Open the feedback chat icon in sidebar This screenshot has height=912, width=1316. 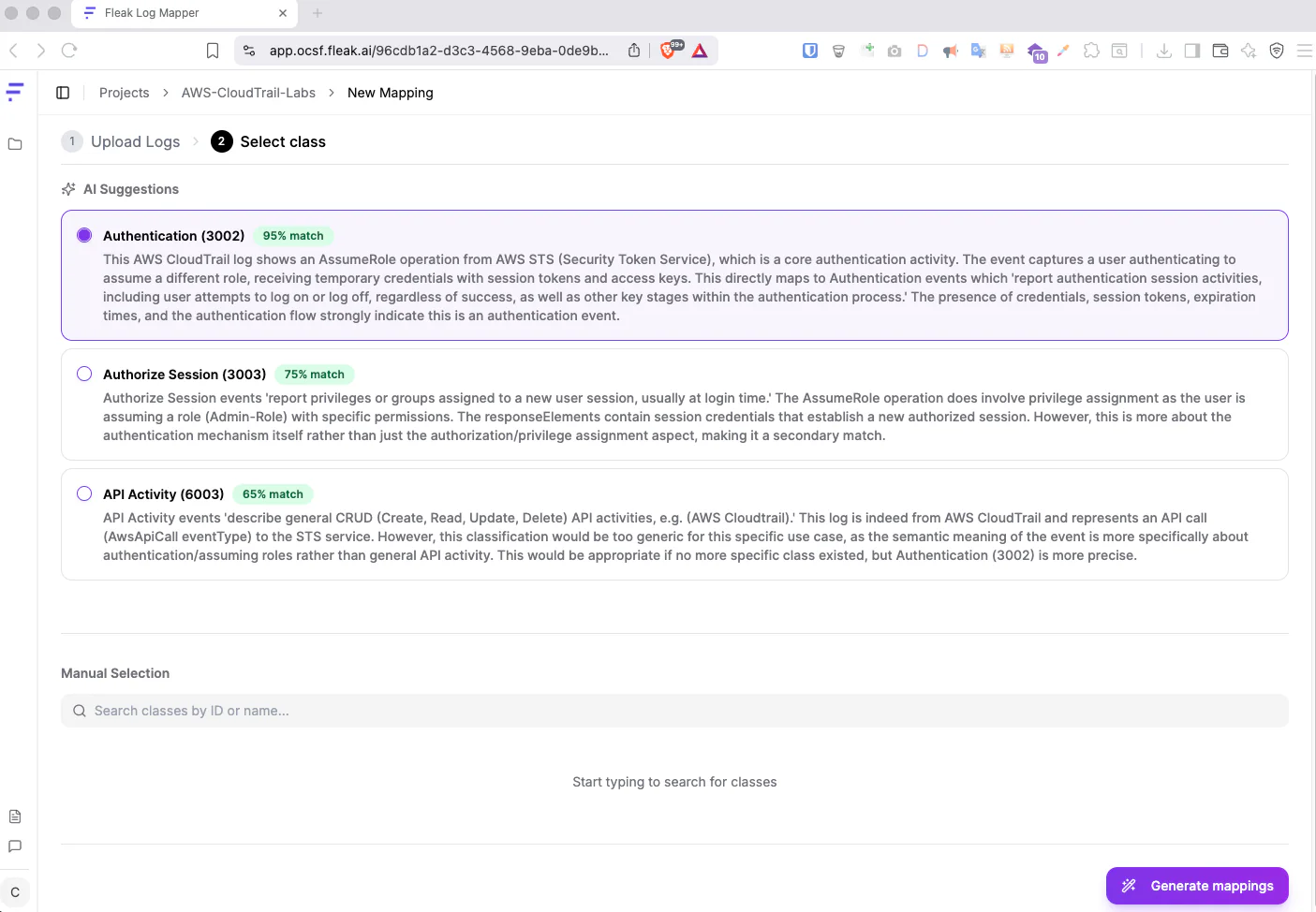tap(15, 846)
